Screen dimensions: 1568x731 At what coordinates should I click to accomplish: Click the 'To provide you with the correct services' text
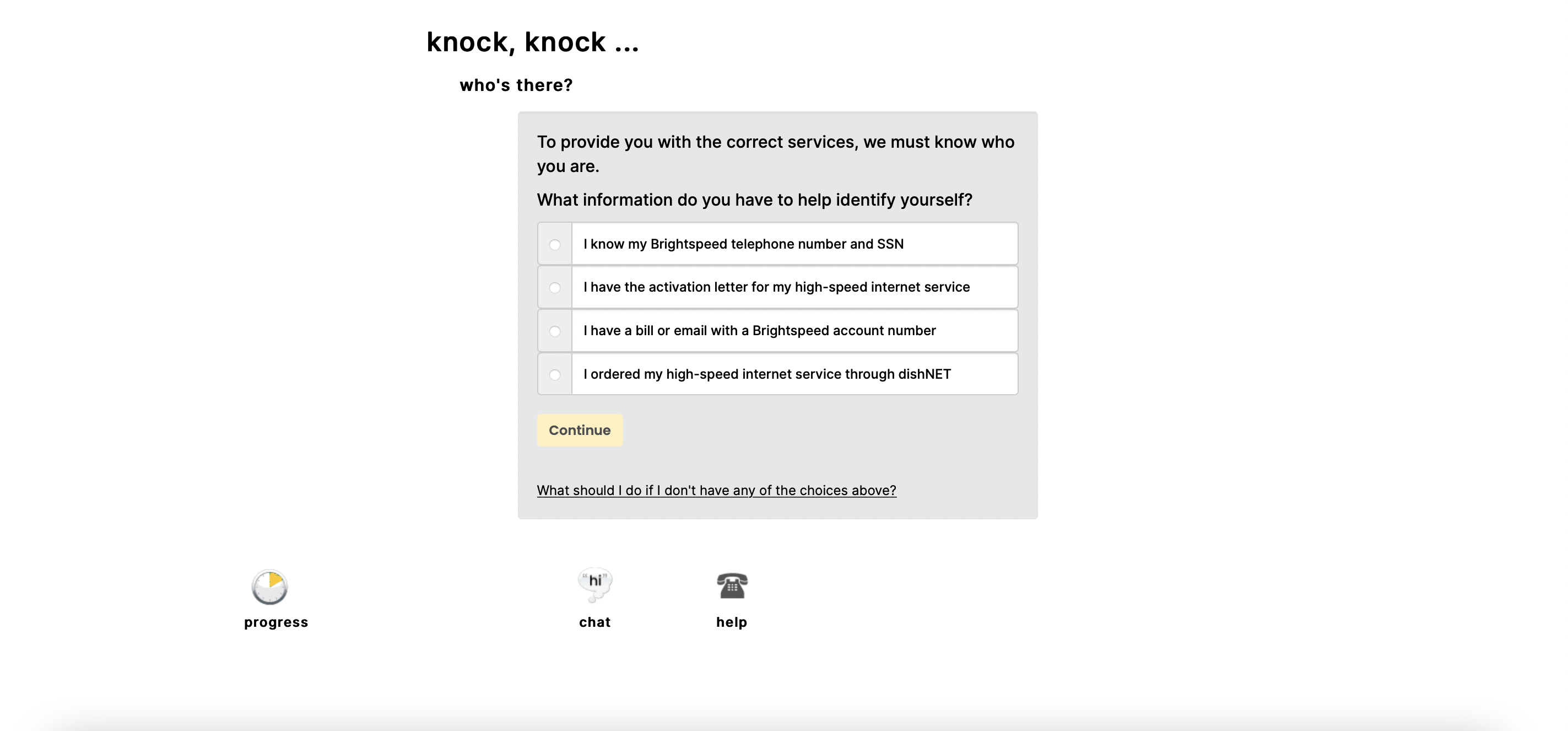click(x=776, y=153)
